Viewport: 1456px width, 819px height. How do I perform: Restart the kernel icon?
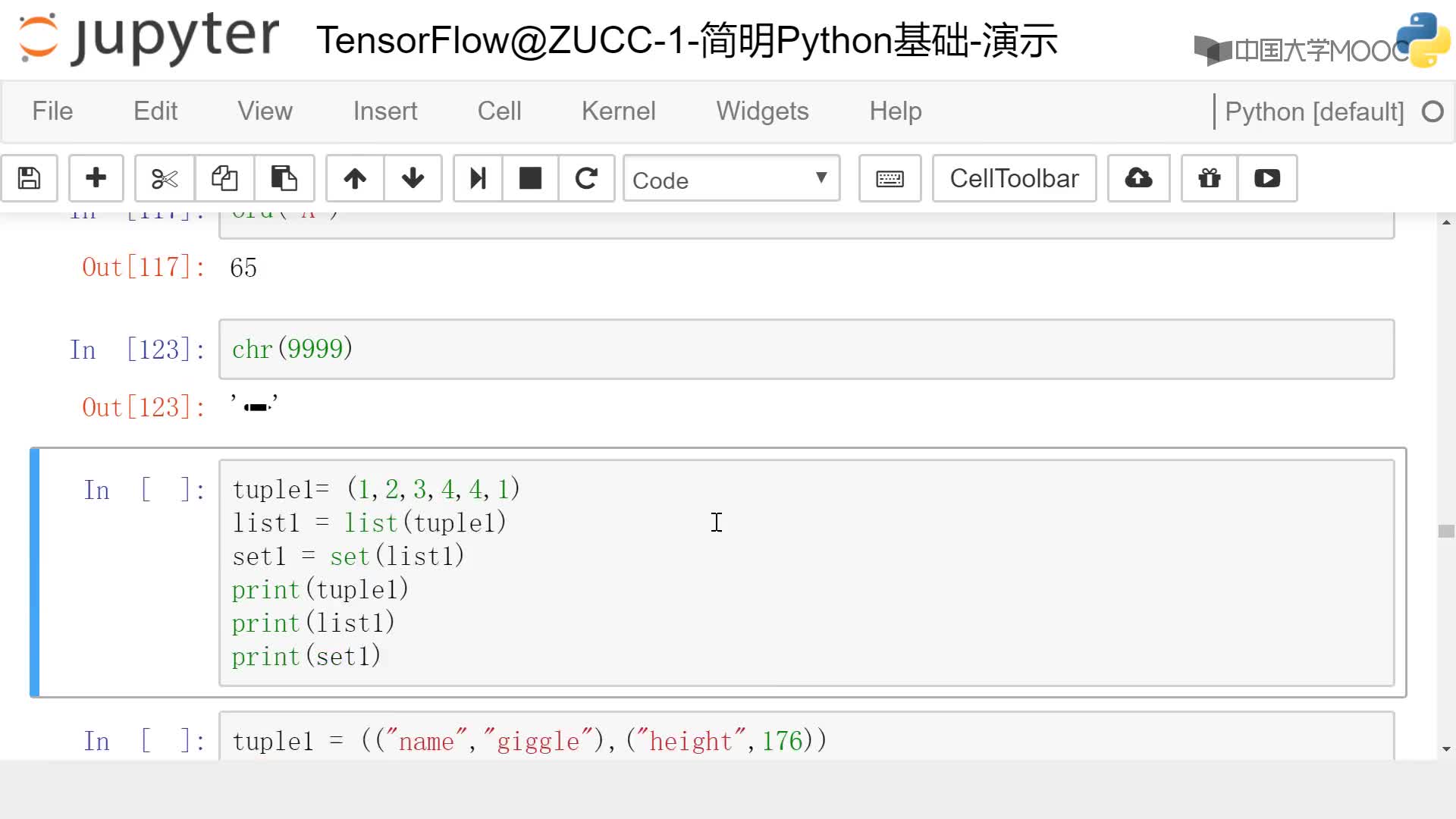click(586, 178)
